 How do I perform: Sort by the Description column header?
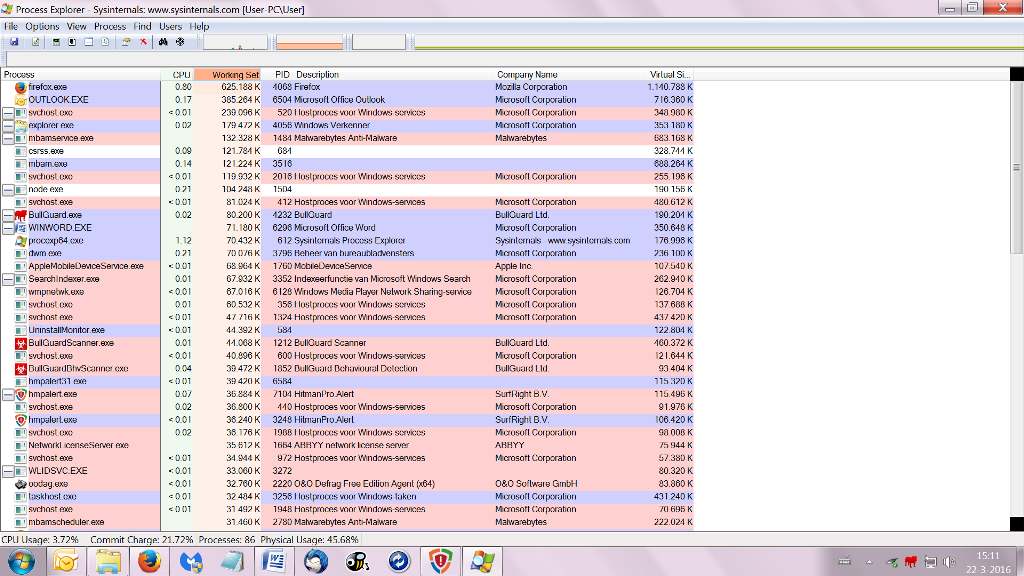[394, 74]
